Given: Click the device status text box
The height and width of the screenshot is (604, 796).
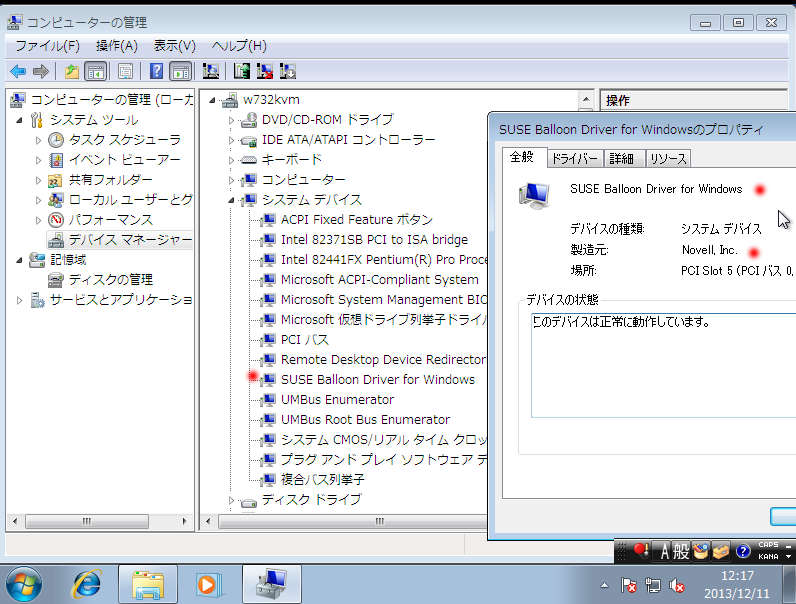Looking at the screenshot, I should coord(664,365).
